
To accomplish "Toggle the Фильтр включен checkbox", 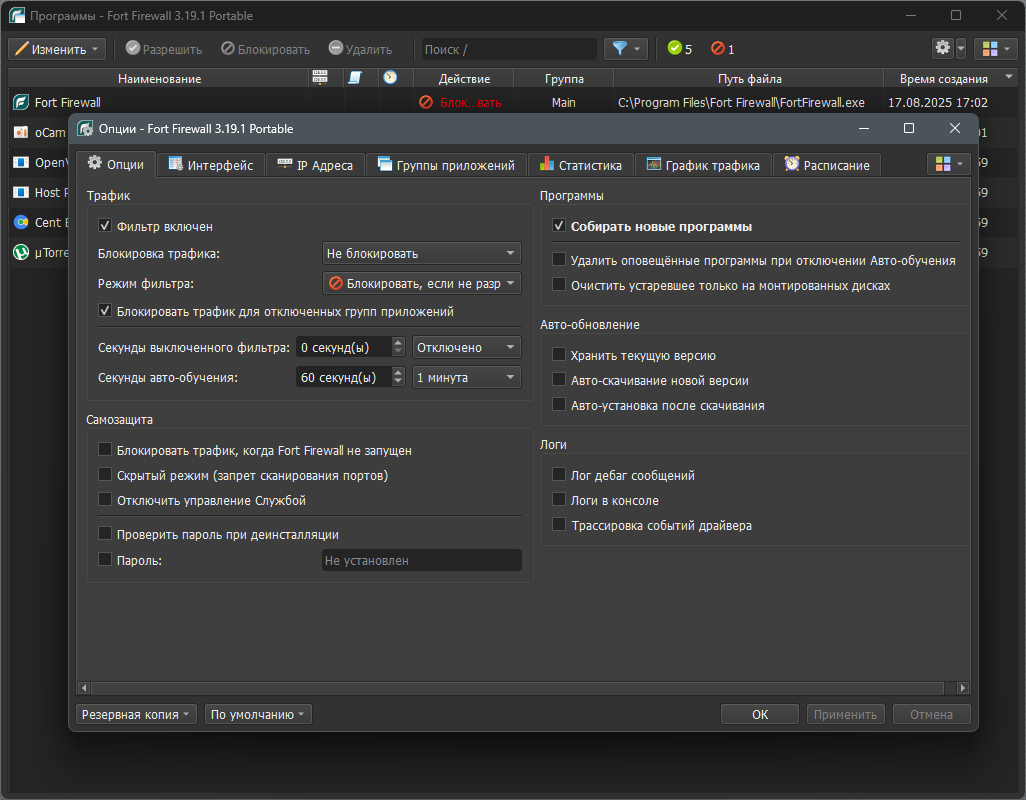I will [x=105, y=226].
